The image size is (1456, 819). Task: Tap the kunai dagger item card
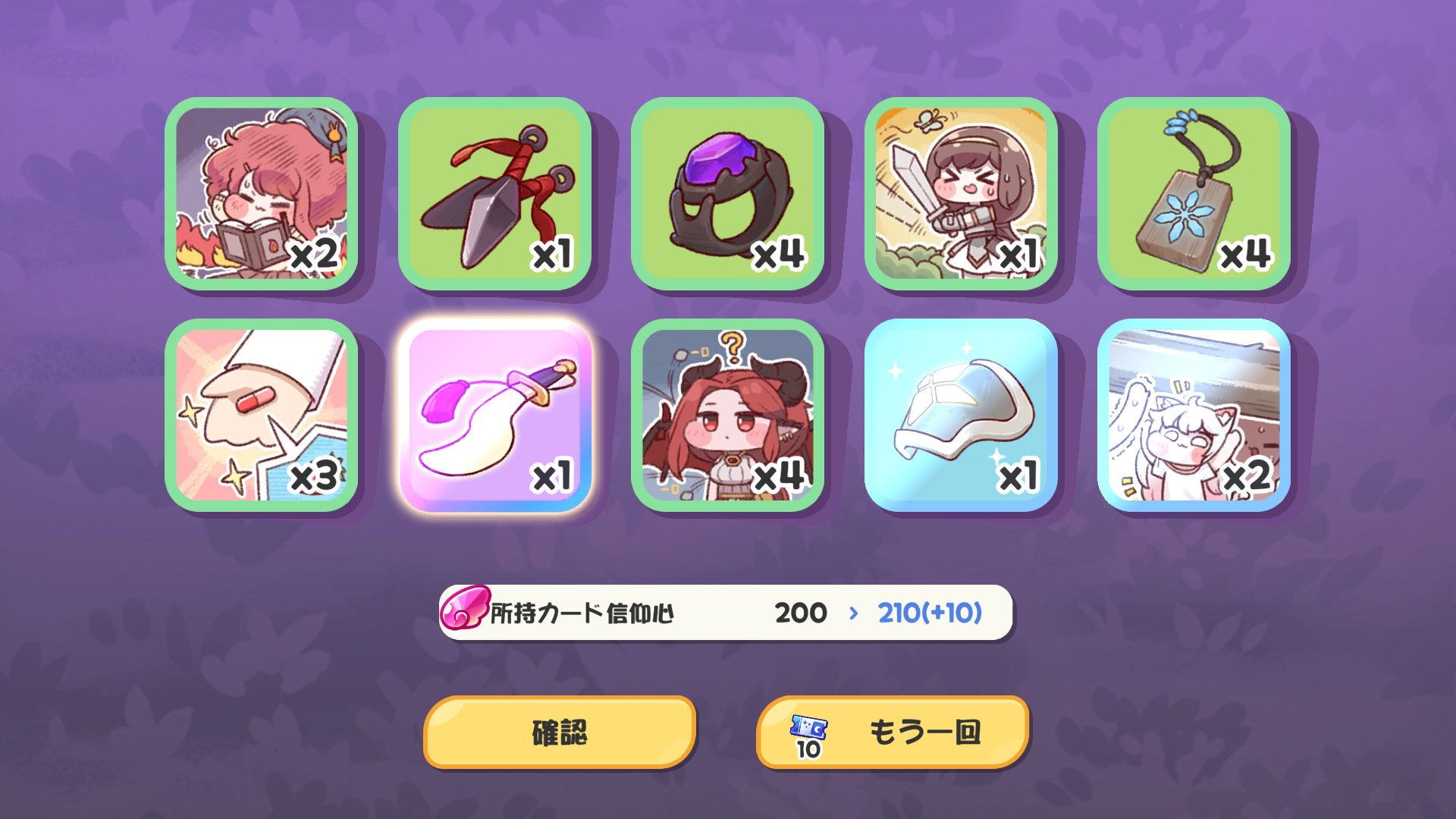tap(494, 193)
